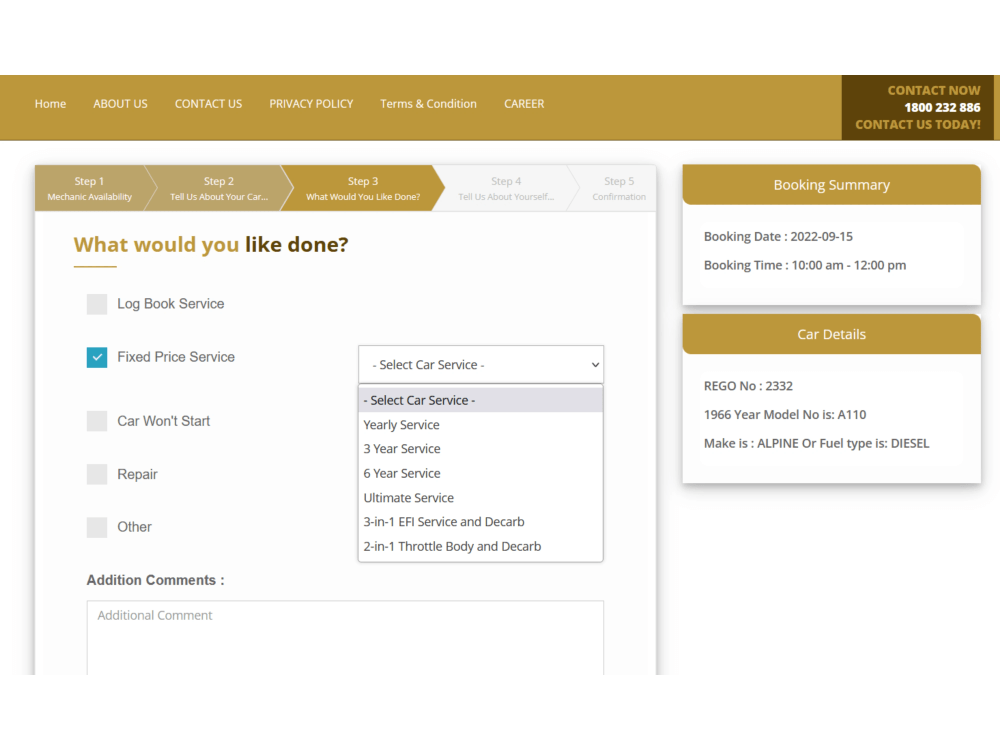This screenshot has height=750, width=1000.
Task: Jump to Step 5 Confirmation
Action: click(619, 188)
